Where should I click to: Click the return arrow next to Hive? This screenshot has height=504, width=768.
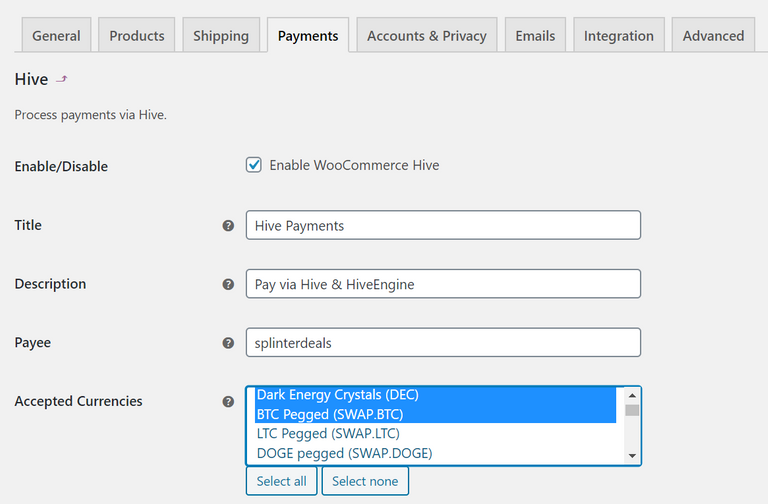click(x=61, y=79)
